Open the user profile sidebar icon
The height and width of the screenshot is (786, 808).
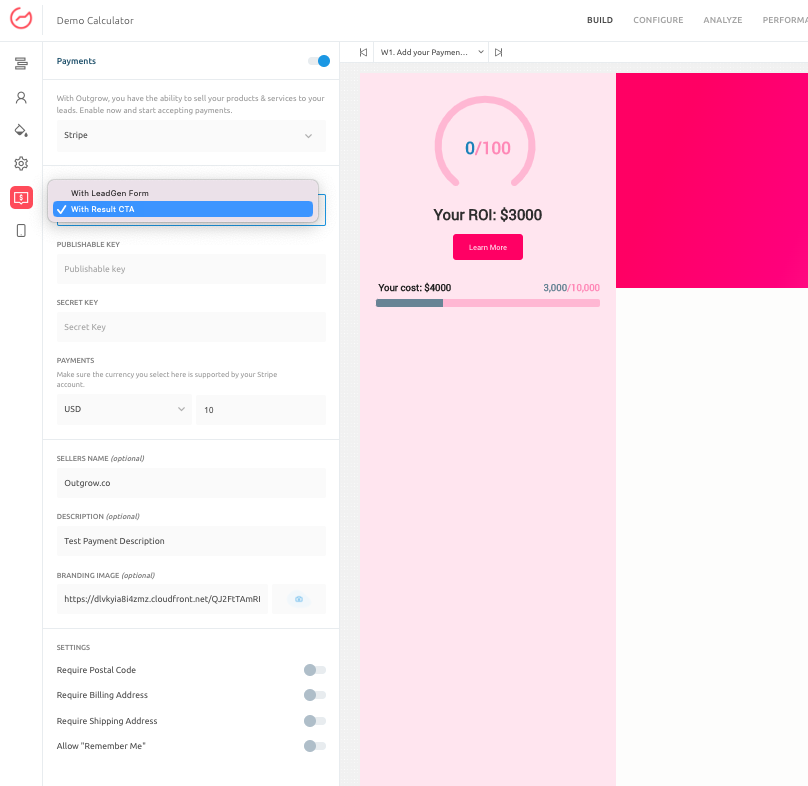[x=21, y=98]
